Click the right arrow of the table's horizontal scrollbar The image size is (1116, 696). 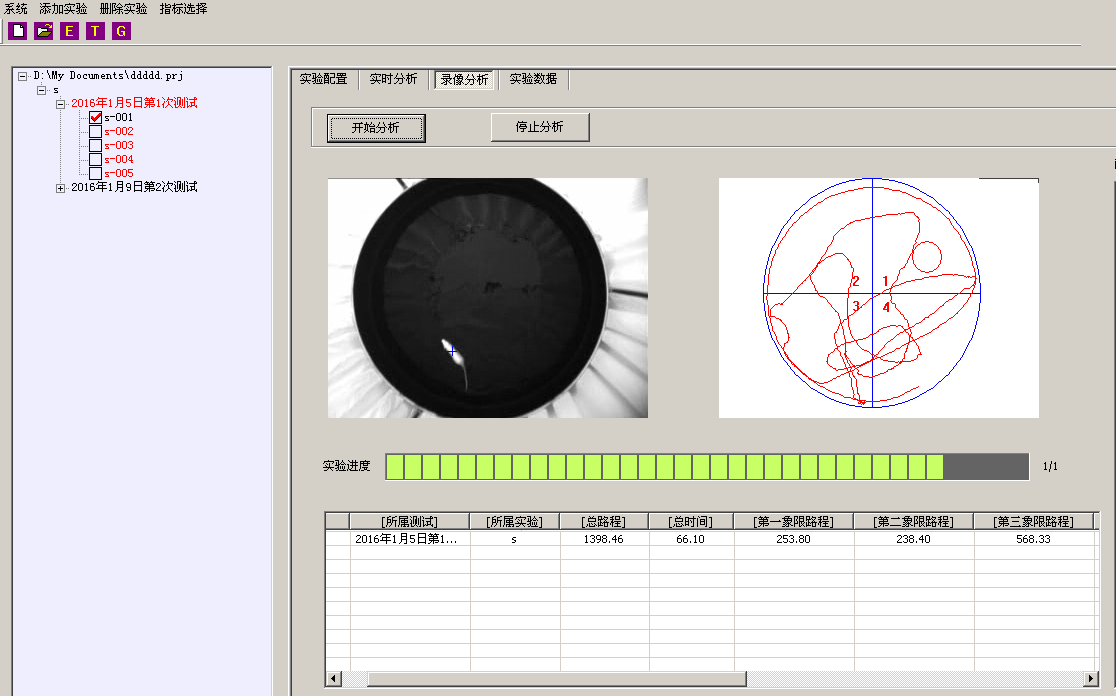point(1092,679)
